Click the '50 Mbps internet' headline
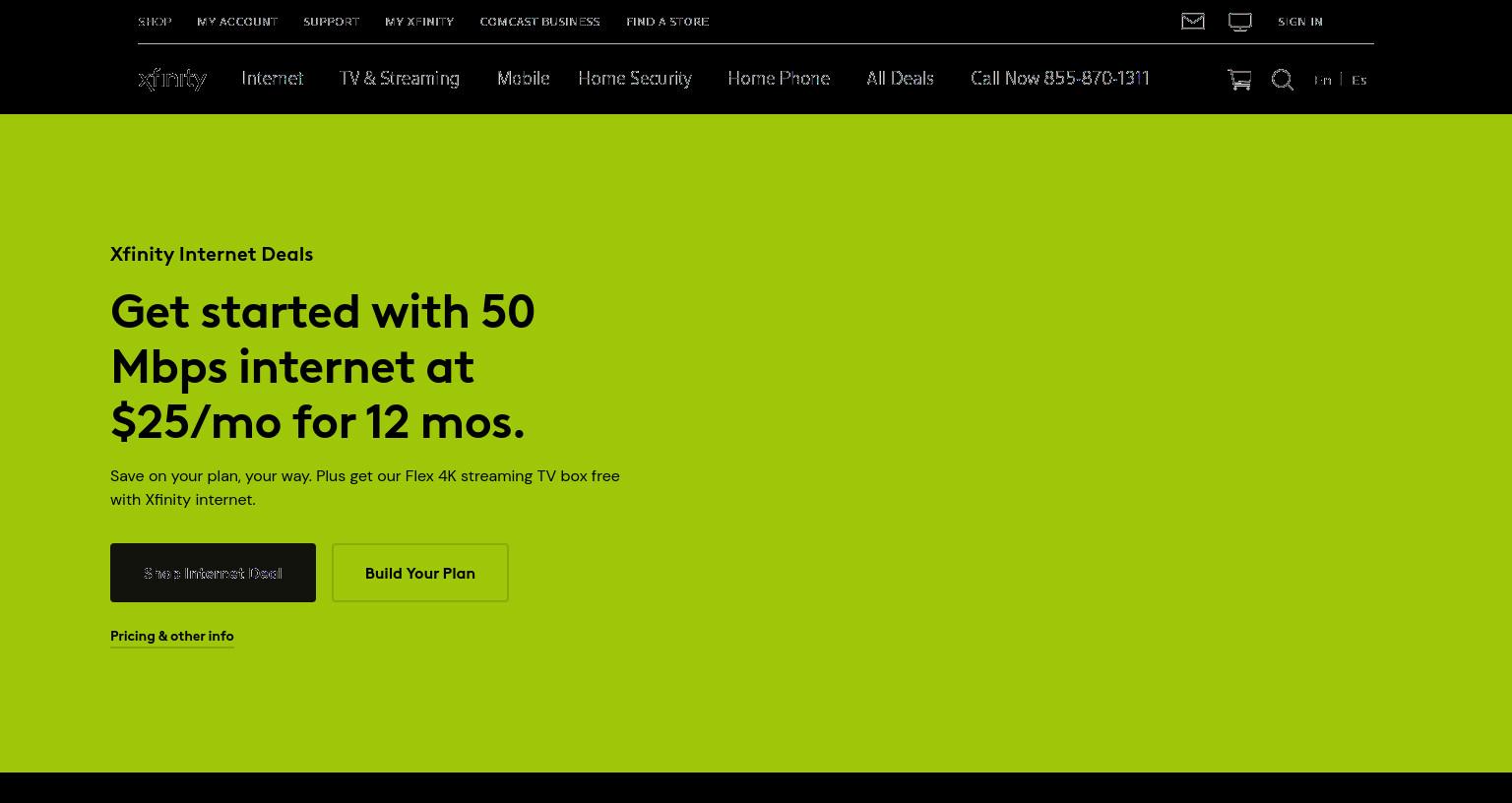The height and width of the screenshot is (803, 1512). tap(323, 366)
